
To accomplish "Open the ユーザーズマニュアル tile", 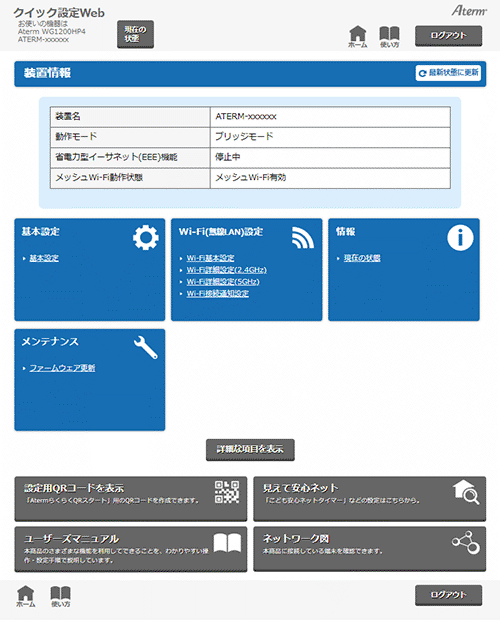I will (131, 549).
